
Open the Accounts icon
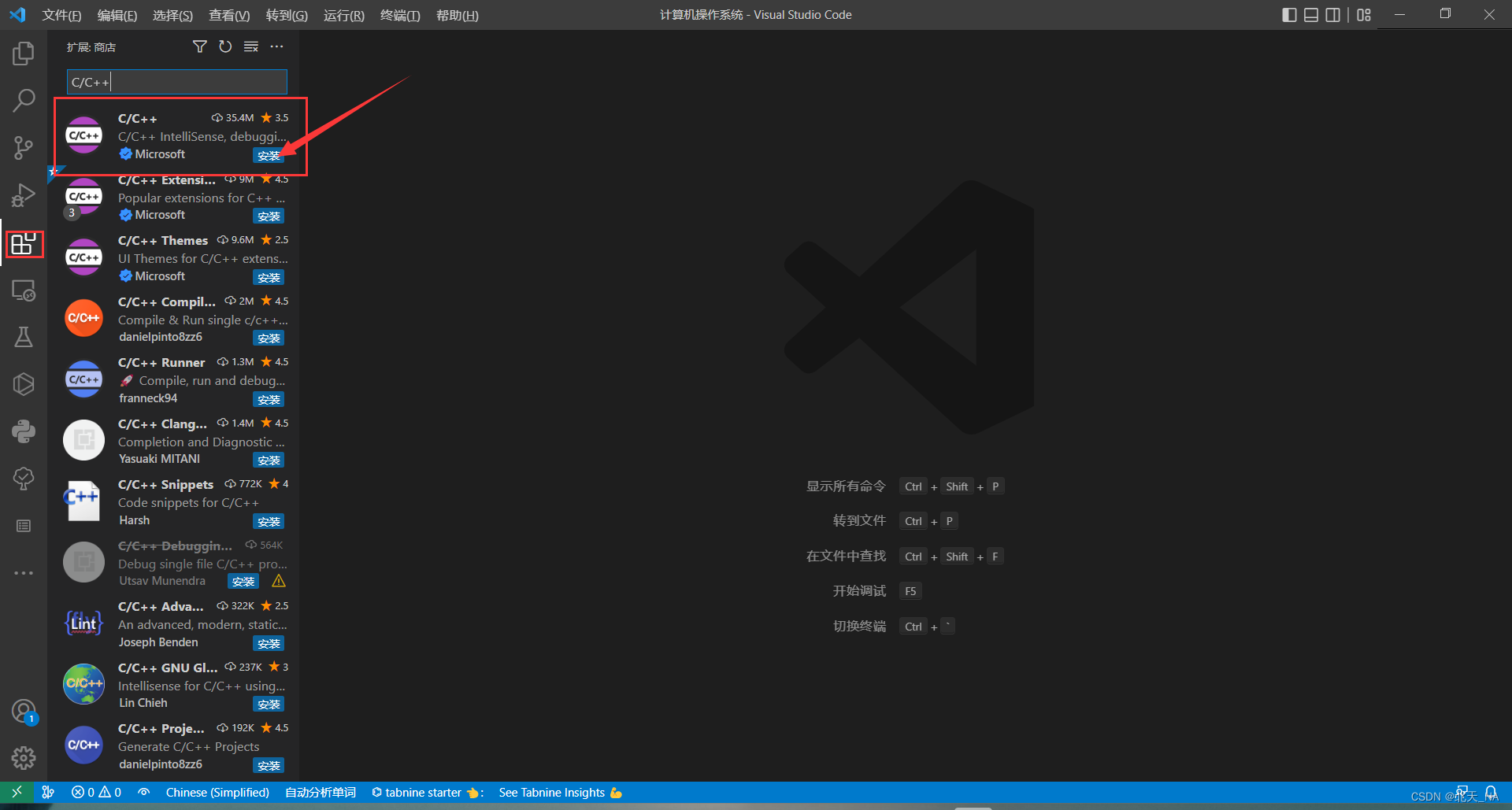[x=24, y=712]
